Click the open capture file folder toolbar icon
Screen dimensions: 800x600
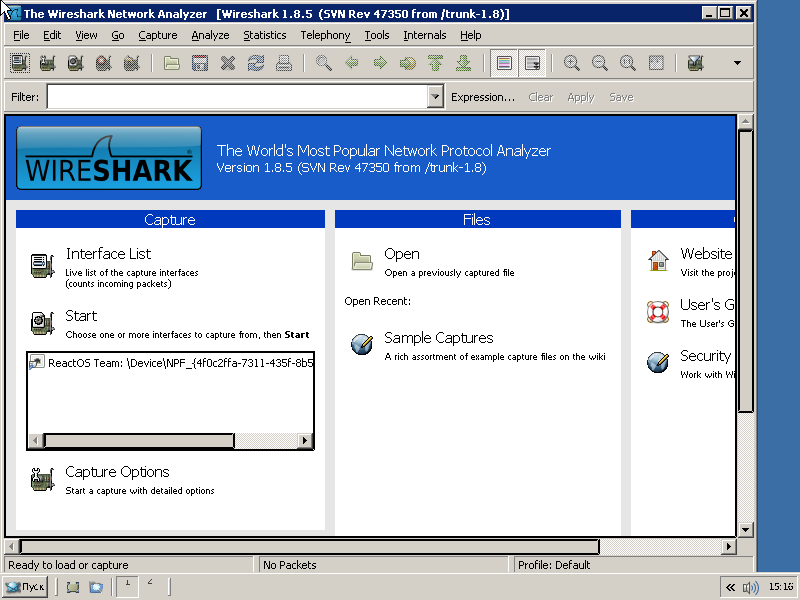[x=171, y=63]
